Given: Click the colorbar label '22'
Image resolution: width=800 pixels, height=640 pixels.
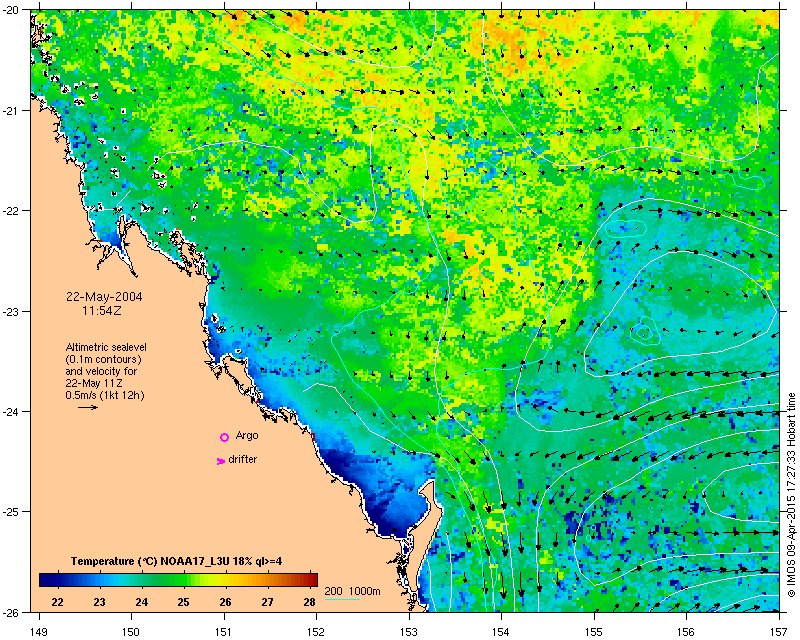Looking at the screenshot, I should [58, 602].
